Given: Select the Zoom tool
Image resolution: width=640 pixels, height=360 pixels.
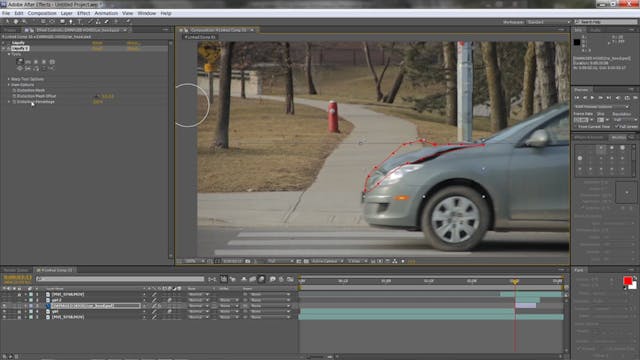Looking at the screenshot, I should click(x=24, y=22).
